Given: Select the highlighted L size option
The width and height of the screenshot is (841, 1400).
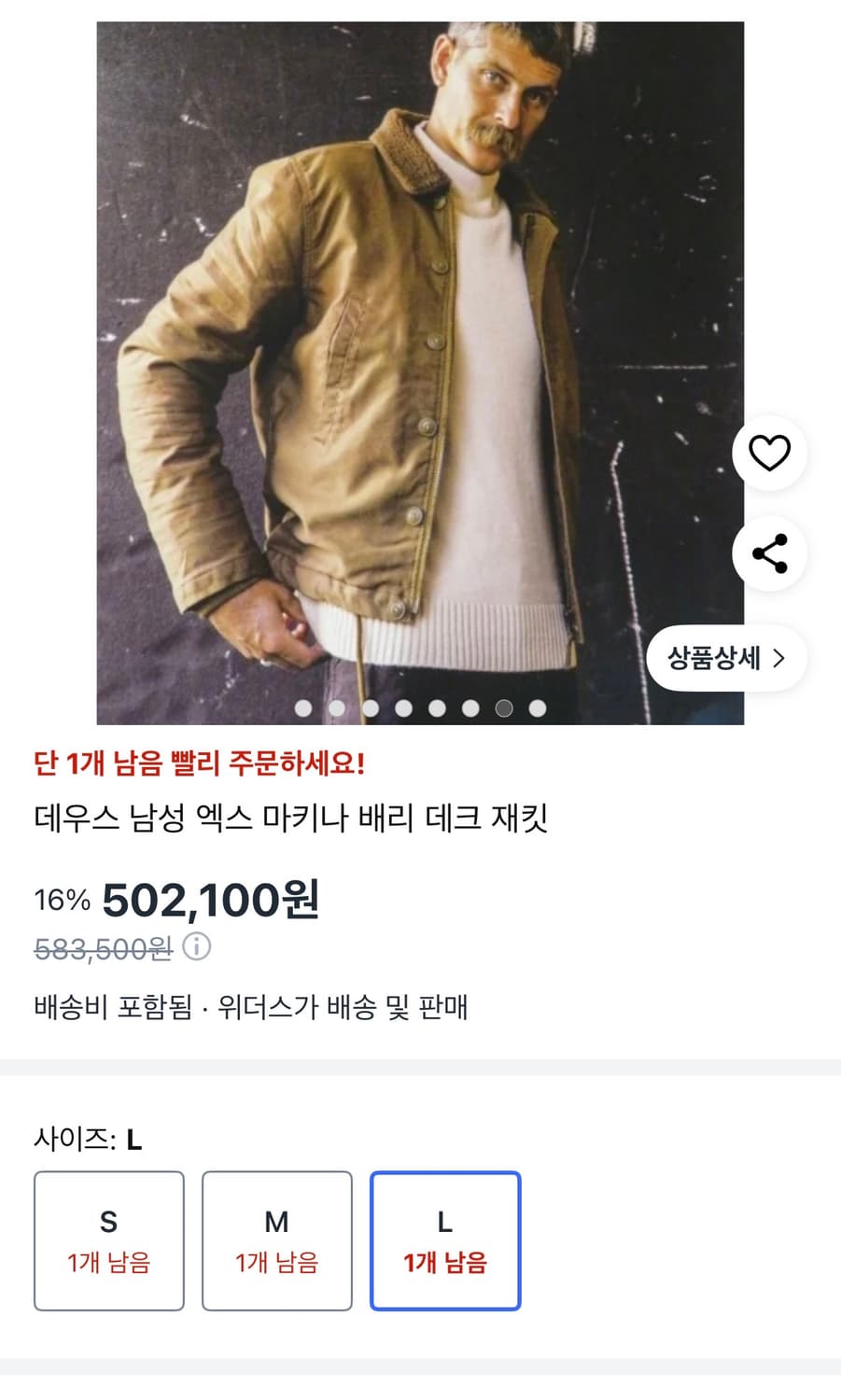Looking at the screenshot, I should 445,1240.
